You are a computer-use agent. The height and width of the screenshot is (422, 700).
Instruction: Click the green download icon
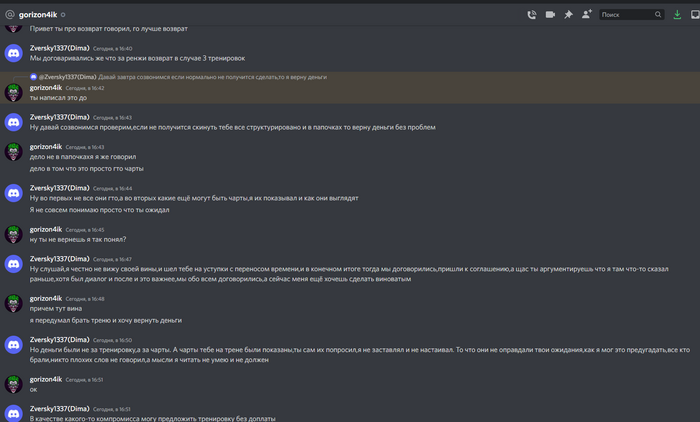tap(678, 15)
